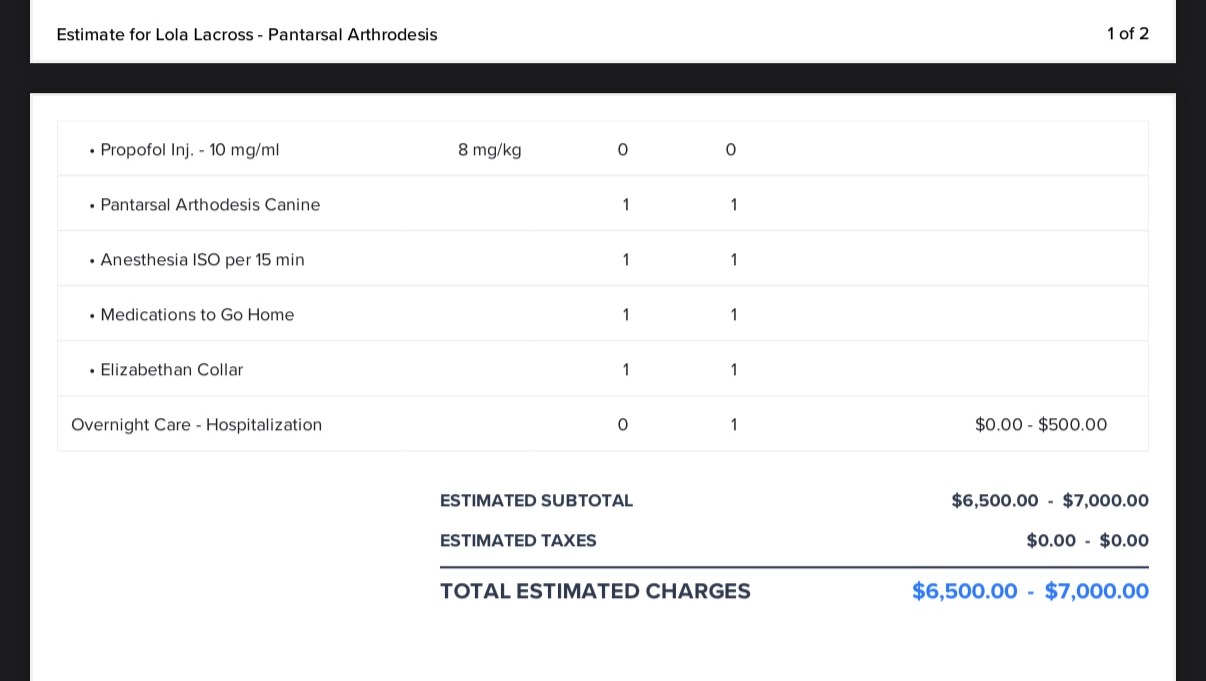
Task: Click the Propofol Inj. 10 mg/ml row label
Action: 190,150
